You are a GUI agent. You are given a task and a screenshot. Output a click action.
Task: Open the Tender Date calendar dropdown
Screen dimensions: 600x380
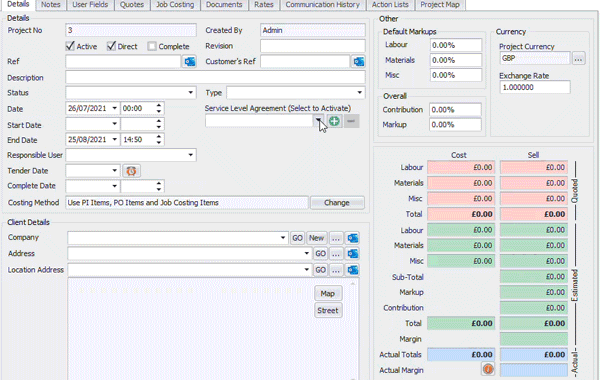[x=114, y=171]
